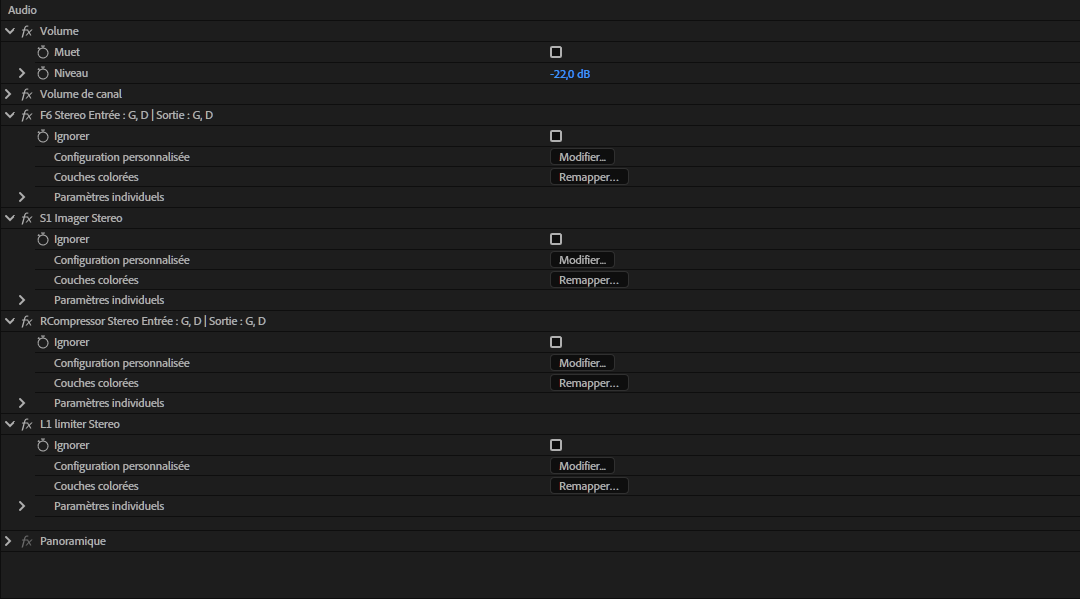Viewport: 1080px width, 599px height.
Task: Expand the Volume de canal effect
Action: (x=8, y=94)
